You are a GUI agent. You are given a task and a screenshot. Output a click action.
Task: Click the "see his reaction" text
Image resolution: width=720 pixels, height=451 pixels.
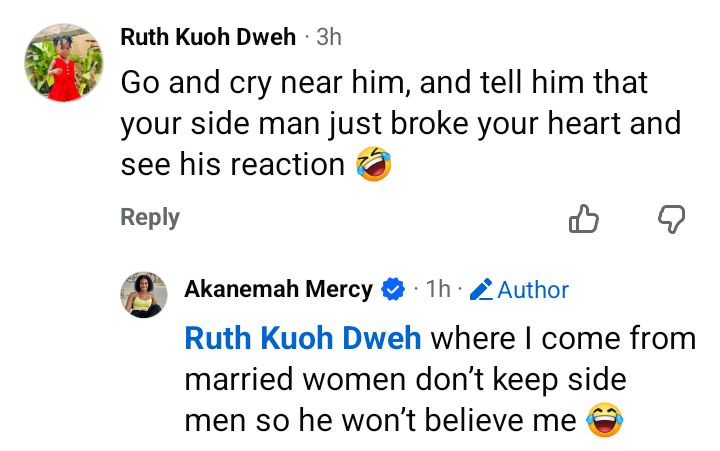point(232,165)
